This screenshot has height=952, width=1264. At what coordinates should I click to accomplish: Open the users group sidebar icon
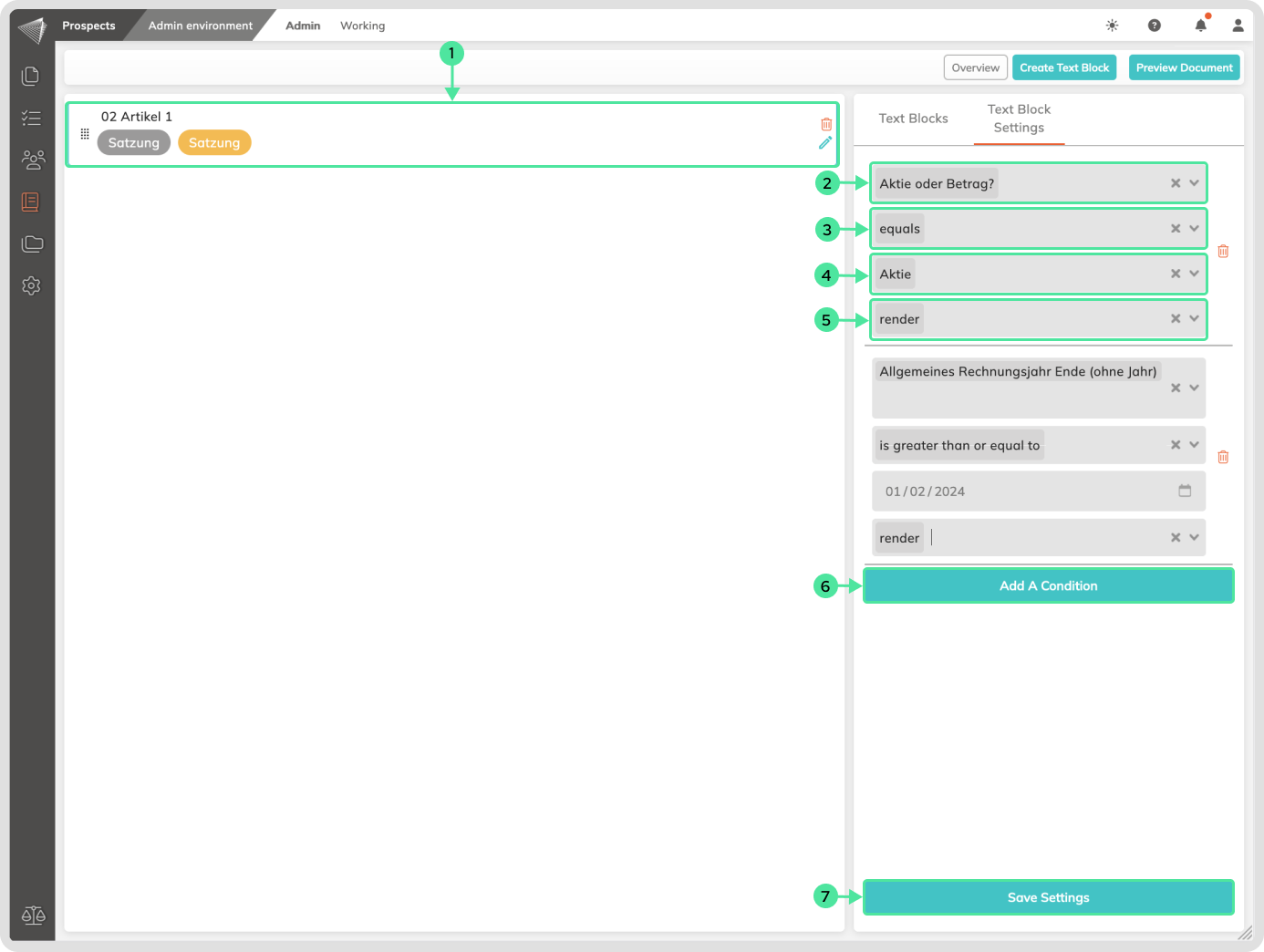point(32,160)
